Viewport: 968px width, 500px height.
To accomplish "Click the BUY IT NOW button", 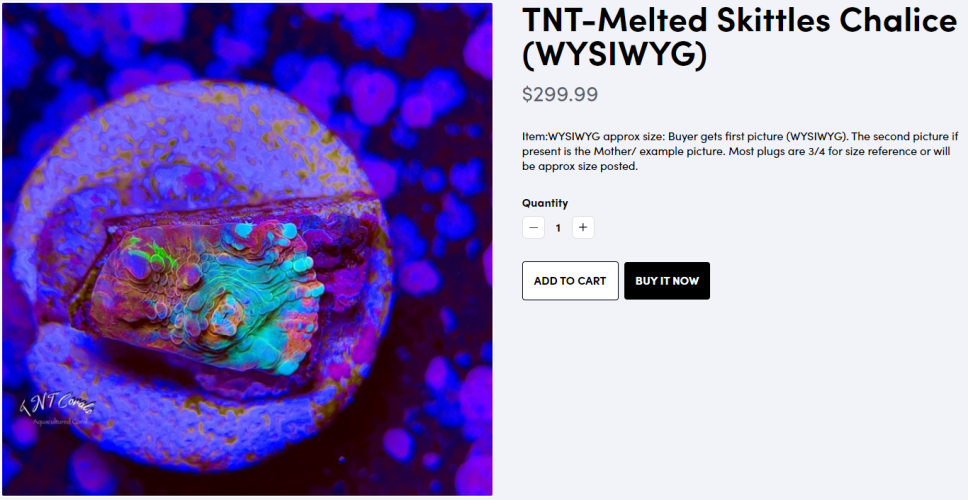I will 667,281.
